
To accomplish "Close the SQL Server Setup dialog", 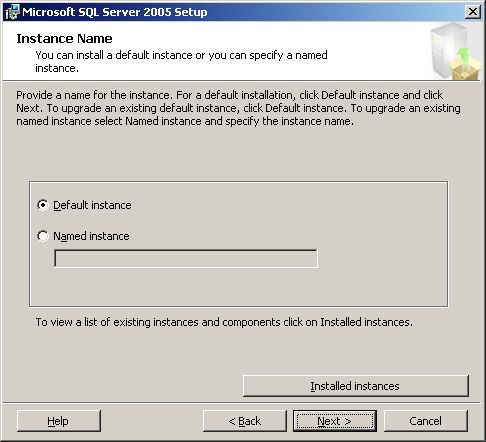I will pyautogui.click(x=473, y=12).
